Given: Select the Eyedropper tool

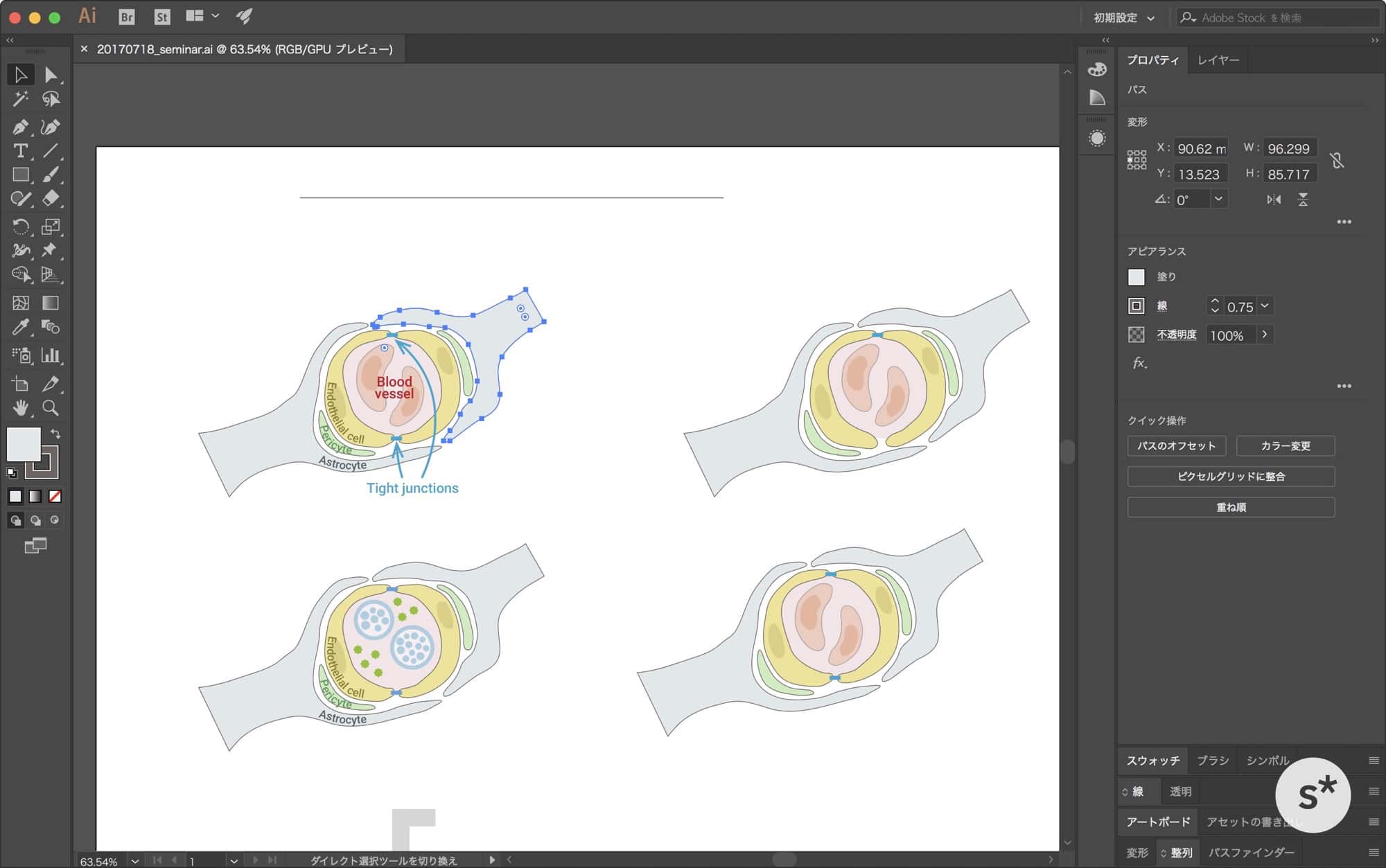Looking at the screenshot, I should (20, 327).
